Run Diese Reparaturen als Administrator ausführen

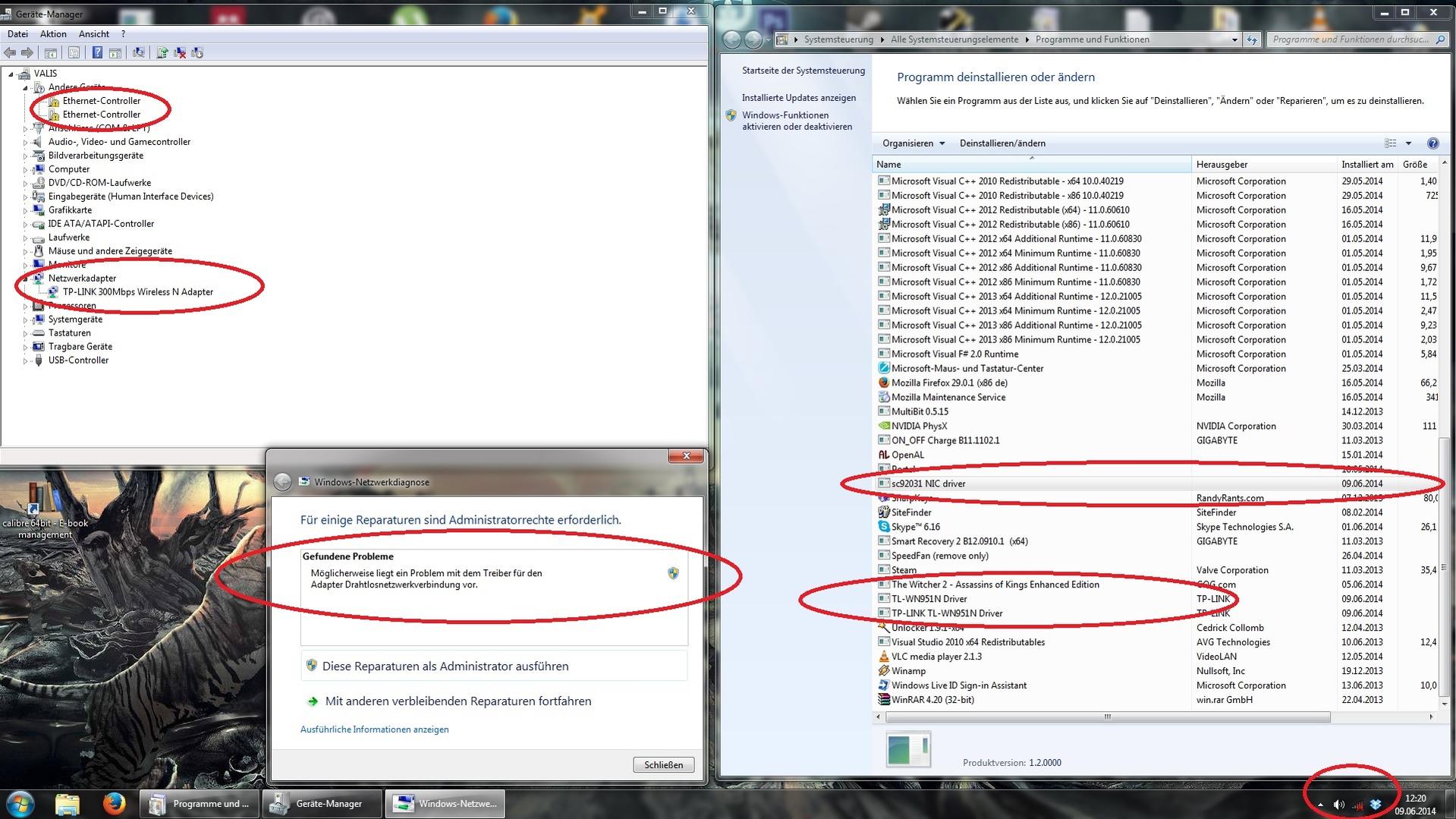494,666
